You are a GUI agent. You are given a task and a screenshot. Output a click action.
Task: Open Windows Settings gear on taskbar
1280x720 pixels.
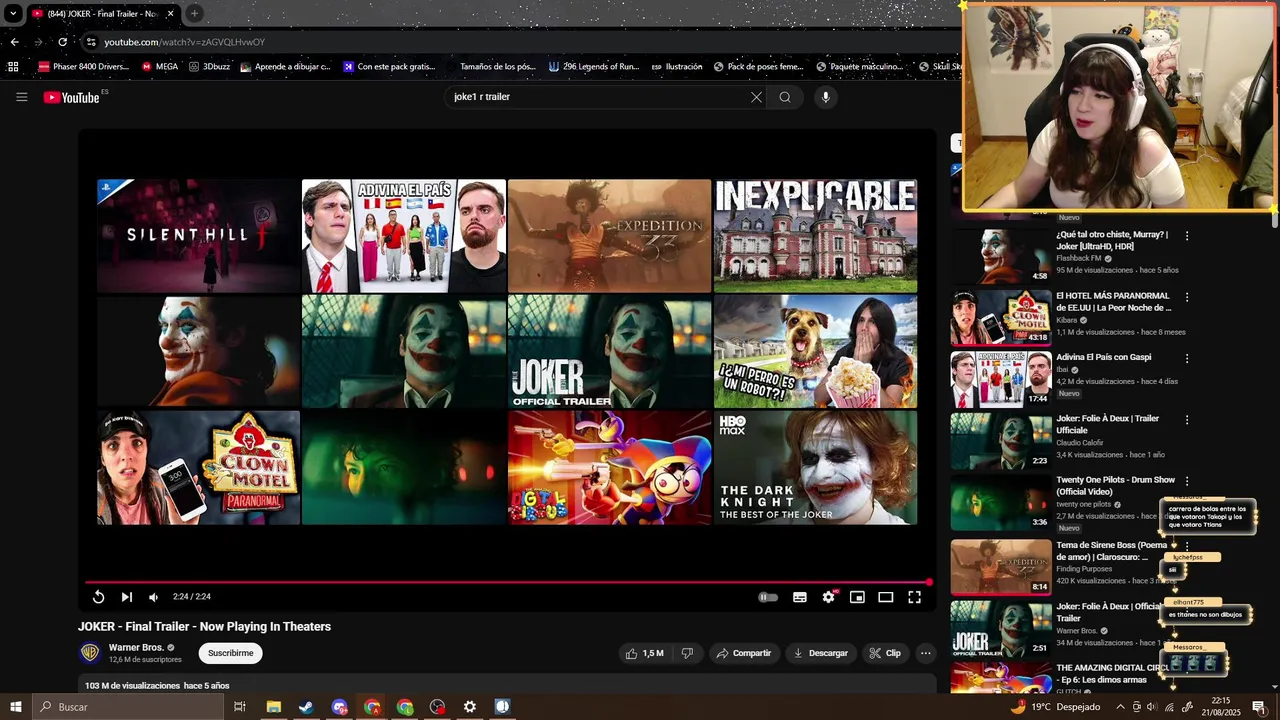(x=470, y=707)
